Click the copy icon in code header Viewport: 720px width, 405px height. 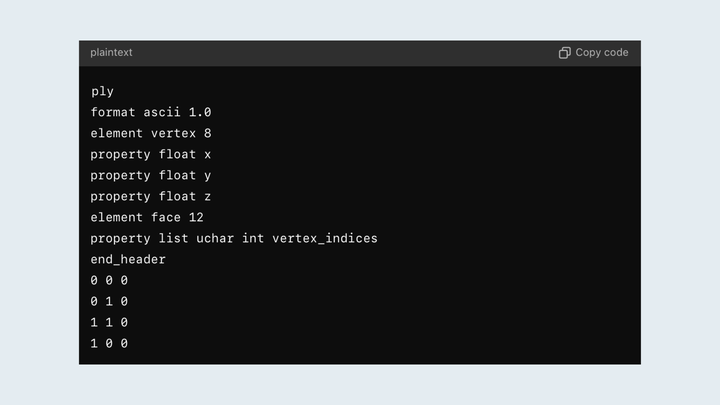(565, 53)
